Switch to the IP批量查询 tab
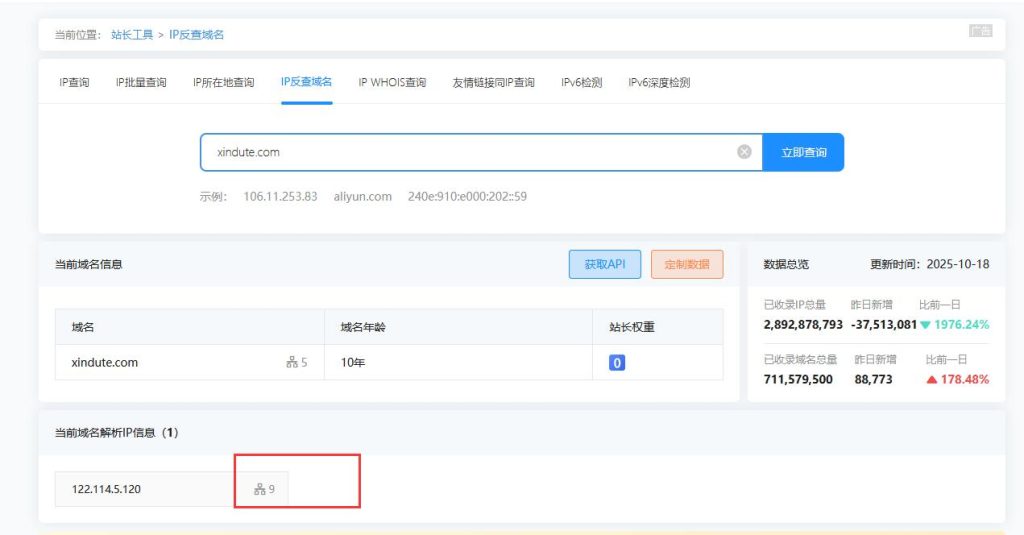 click(x=141, y=82)
